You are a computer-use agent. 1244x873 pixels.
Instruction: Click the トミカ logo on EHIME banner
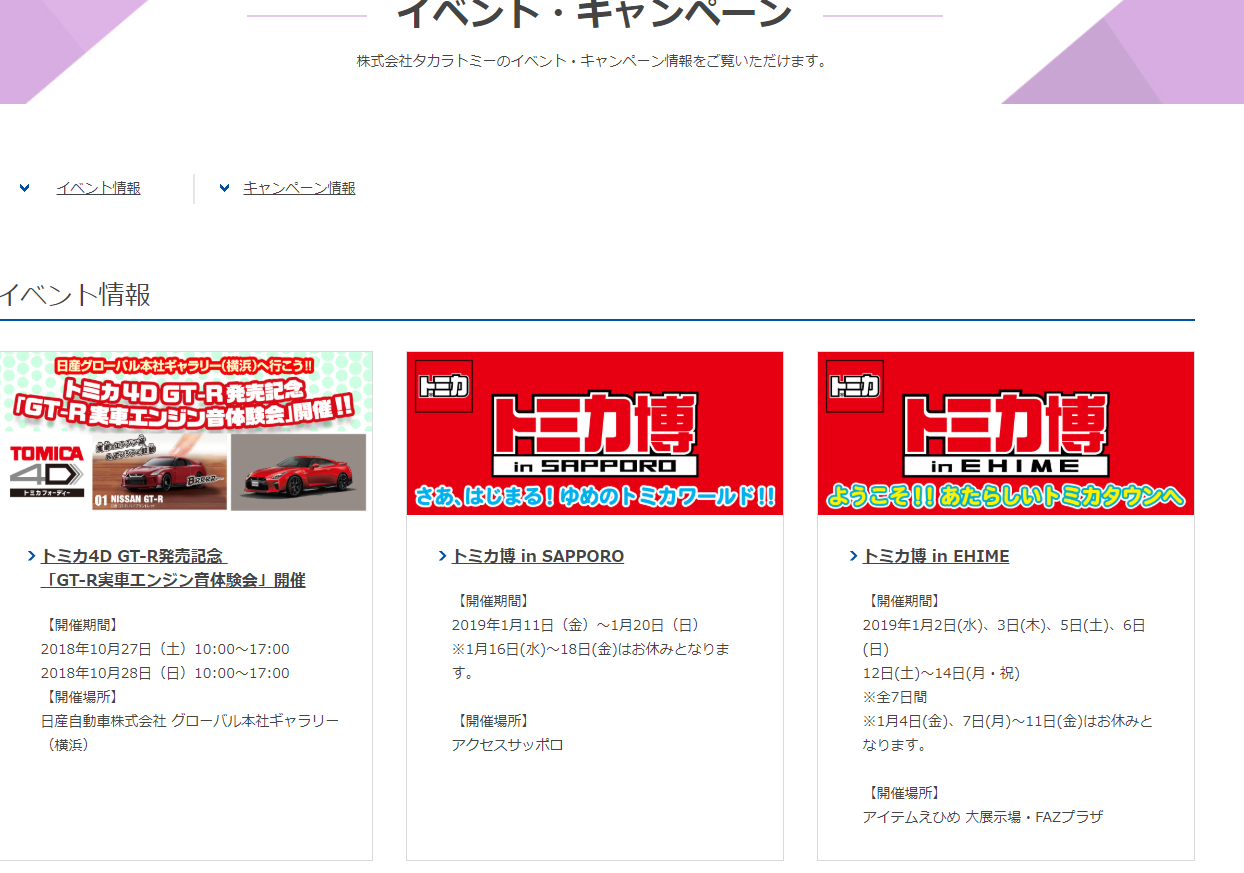click(x=855, y=386)
